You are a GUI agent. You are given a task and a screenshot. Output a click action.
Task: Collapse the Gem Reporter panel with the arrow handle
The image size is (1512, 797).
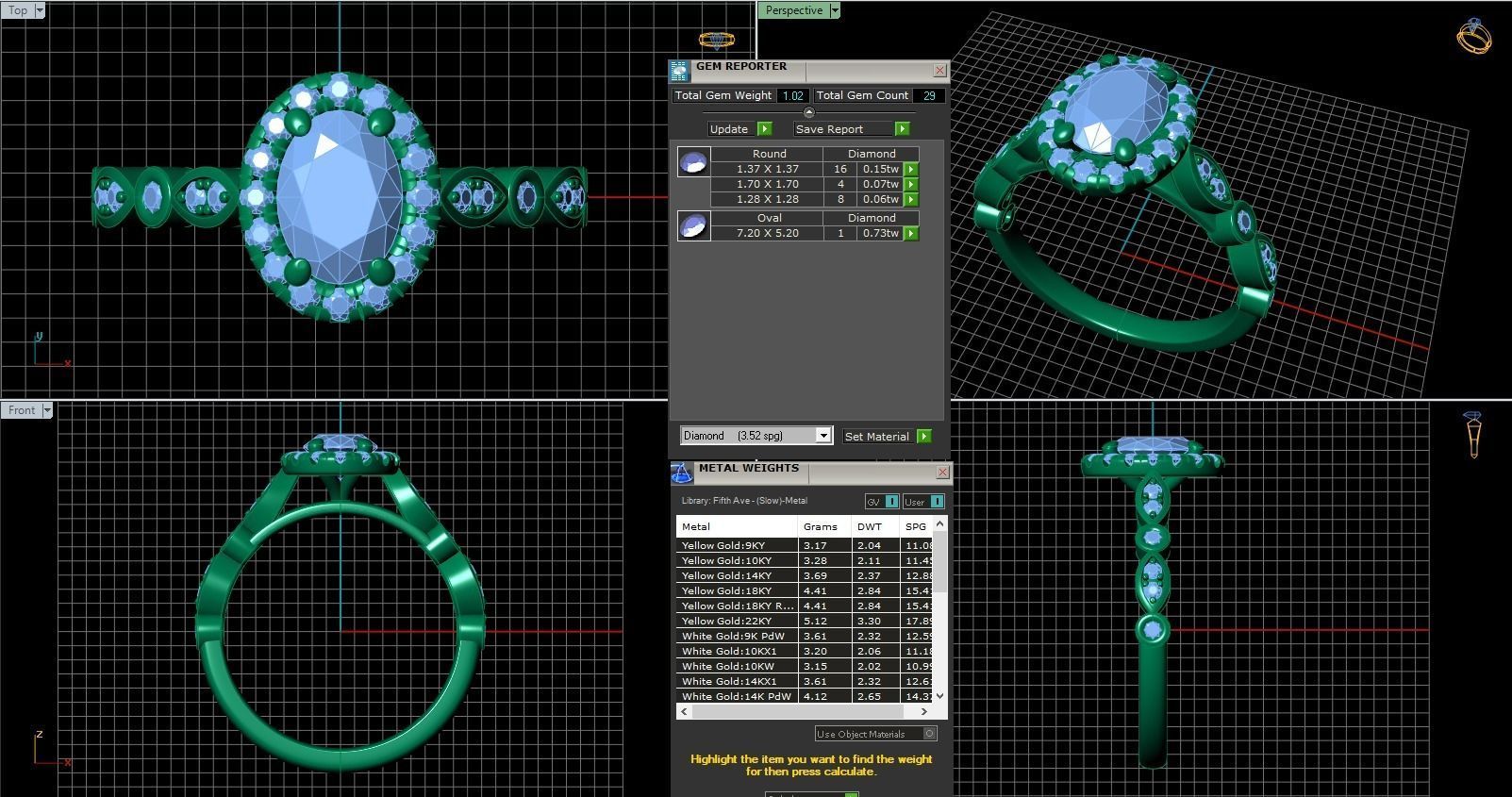point(808,112)
